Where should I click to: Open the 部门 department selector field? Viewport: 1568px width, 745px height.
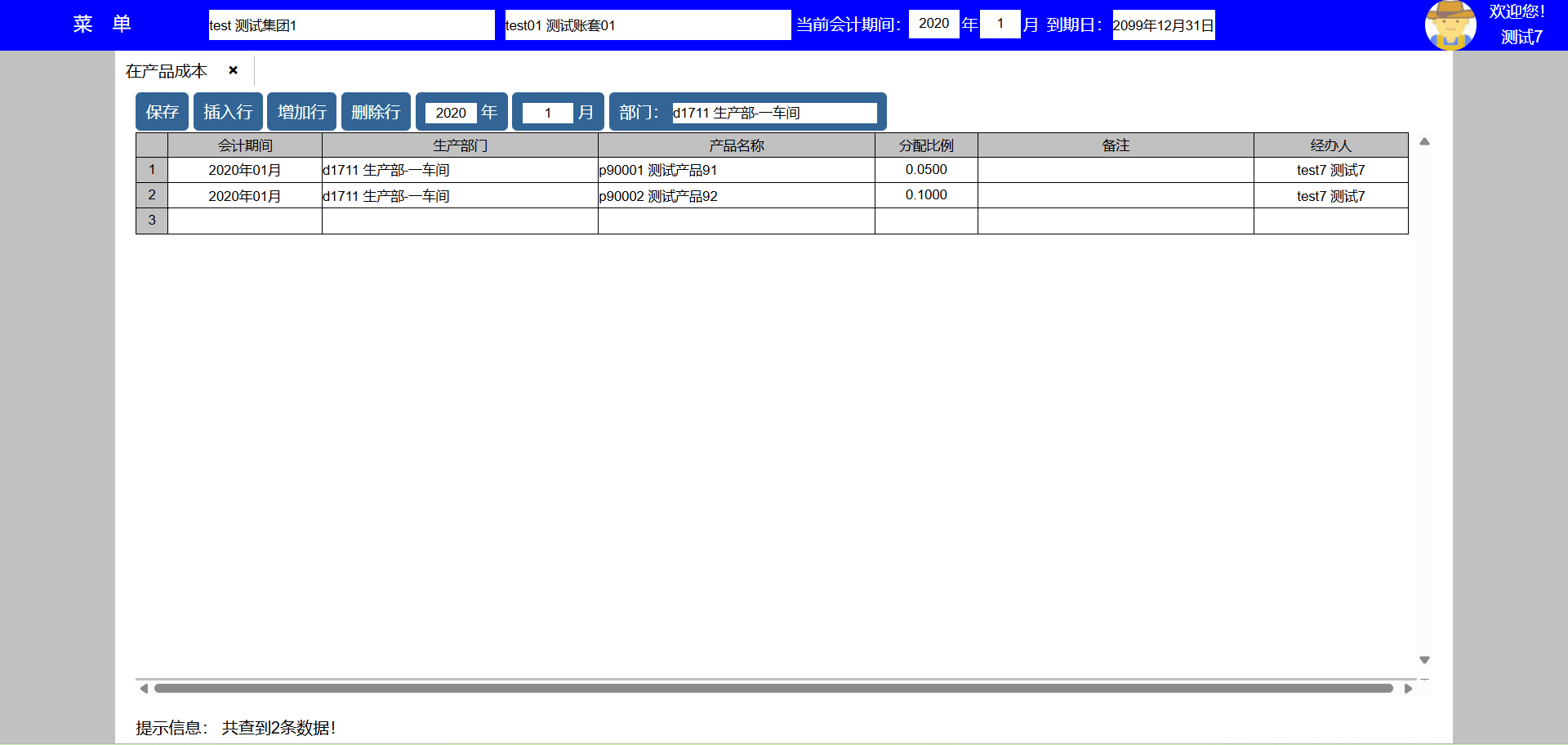773,113
